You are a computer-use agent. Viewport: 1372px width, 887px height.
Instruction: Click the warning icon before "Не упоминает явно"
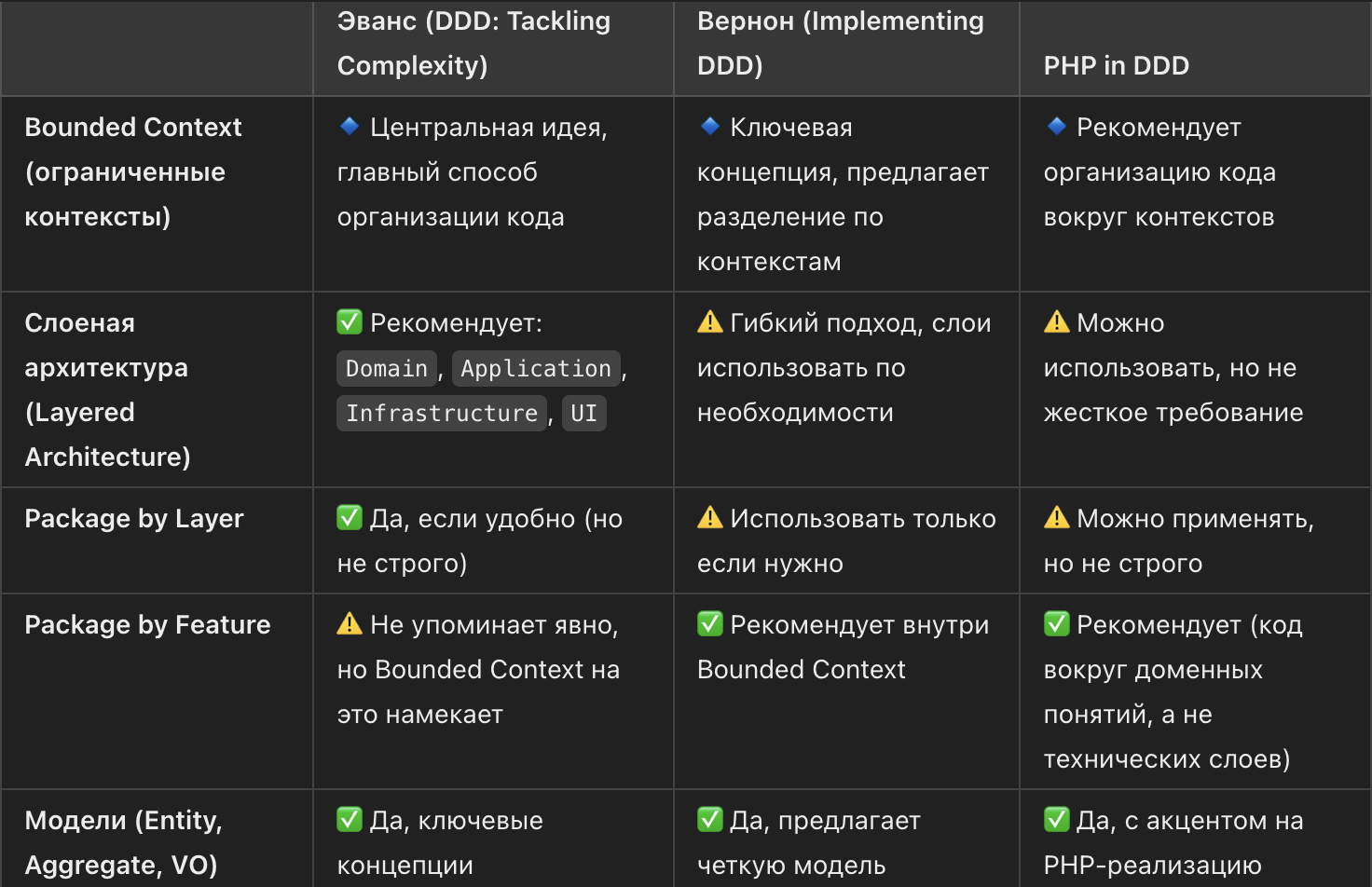pyautogui.click(x=350, y=624)
